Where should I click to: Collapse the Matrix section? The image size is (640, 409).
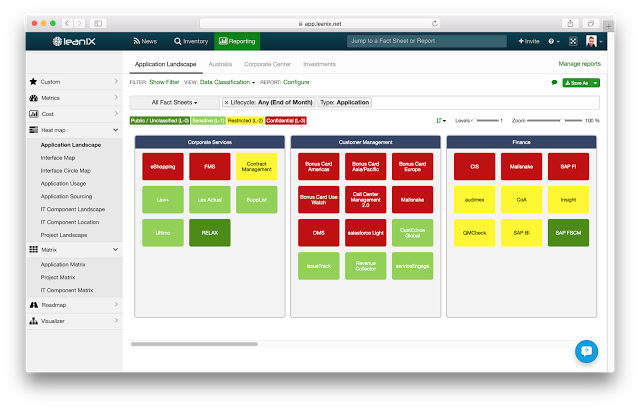point(74,249)
